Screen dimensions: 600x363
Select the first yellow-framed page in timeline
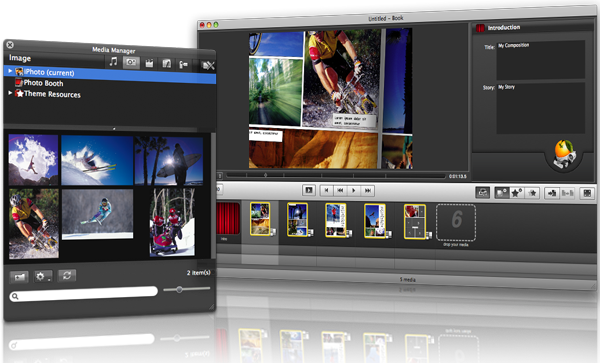click(x=260, y=219)
